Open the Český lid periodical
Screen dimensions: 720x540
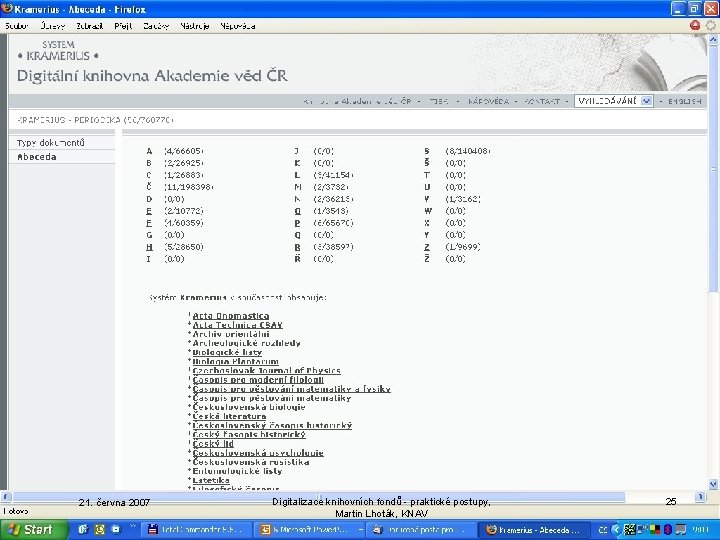pyautogui.click(x=213, y=444)
